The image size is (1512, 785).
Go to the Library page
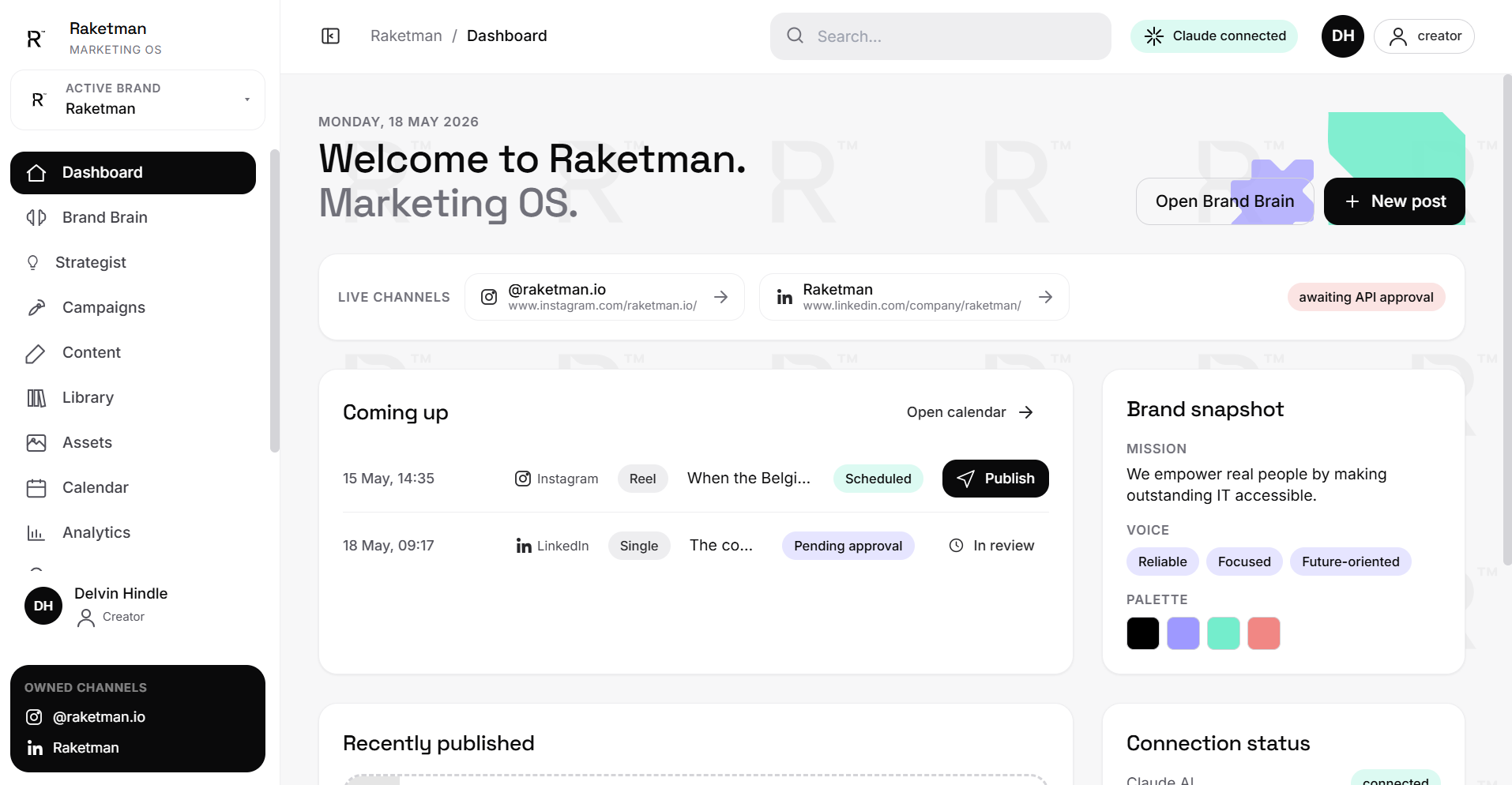pos(133,398)
